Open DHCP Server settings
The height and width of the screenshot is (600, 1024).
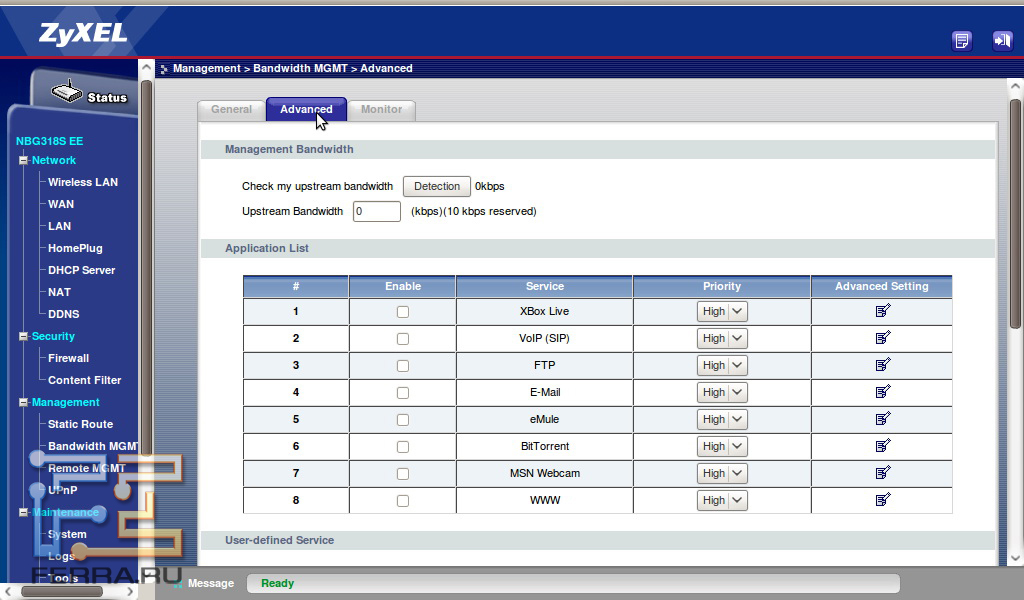[x=82, y=270]
